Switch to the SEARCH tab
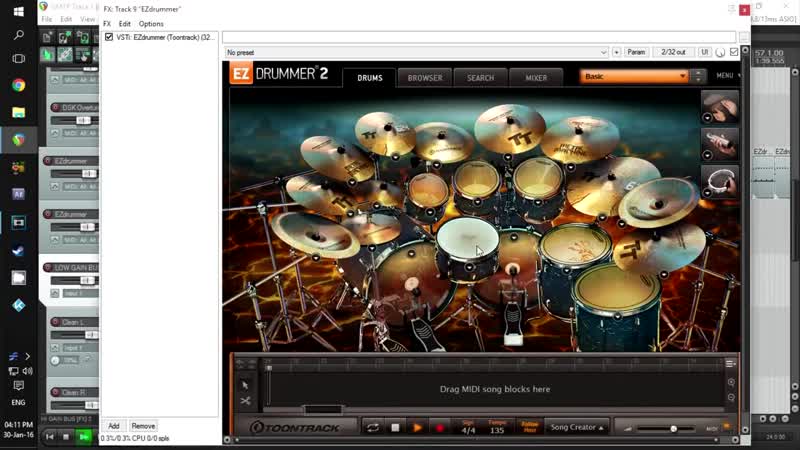 click(481, 78)
